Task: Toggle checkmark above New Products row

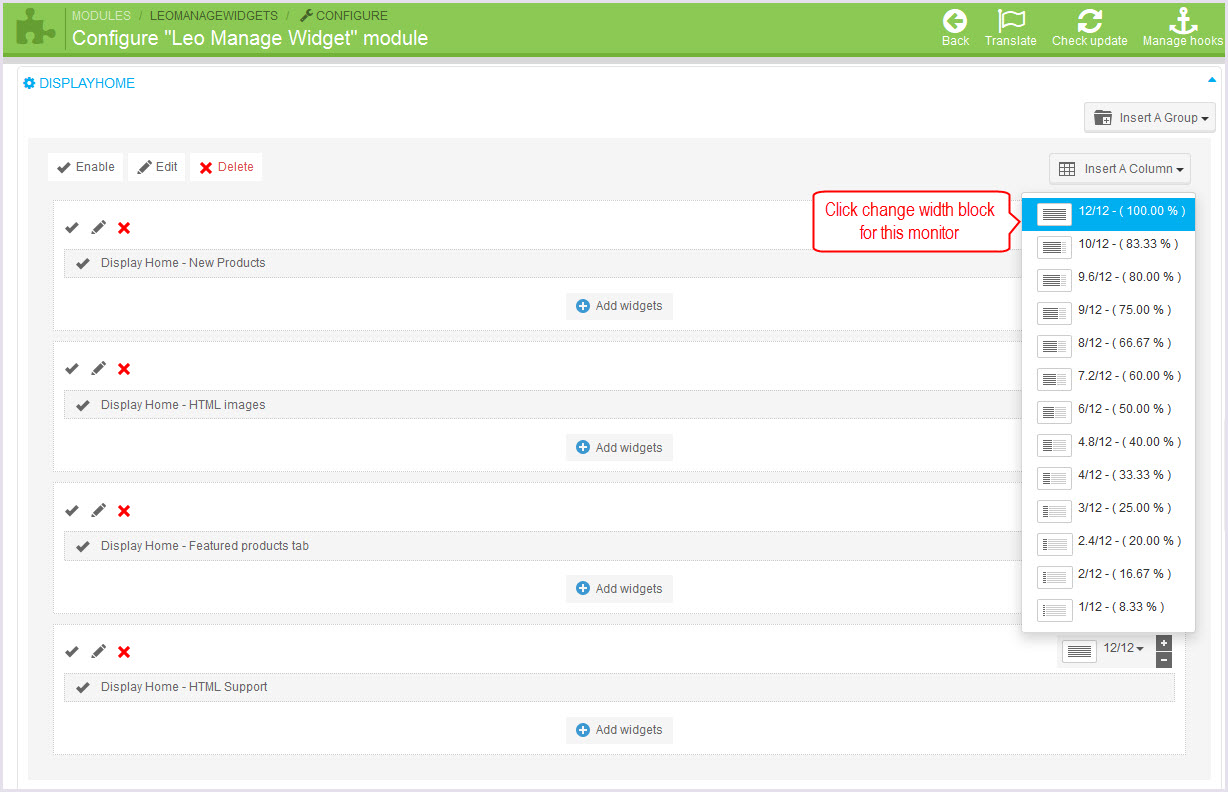Action: (x=72, y=228)
